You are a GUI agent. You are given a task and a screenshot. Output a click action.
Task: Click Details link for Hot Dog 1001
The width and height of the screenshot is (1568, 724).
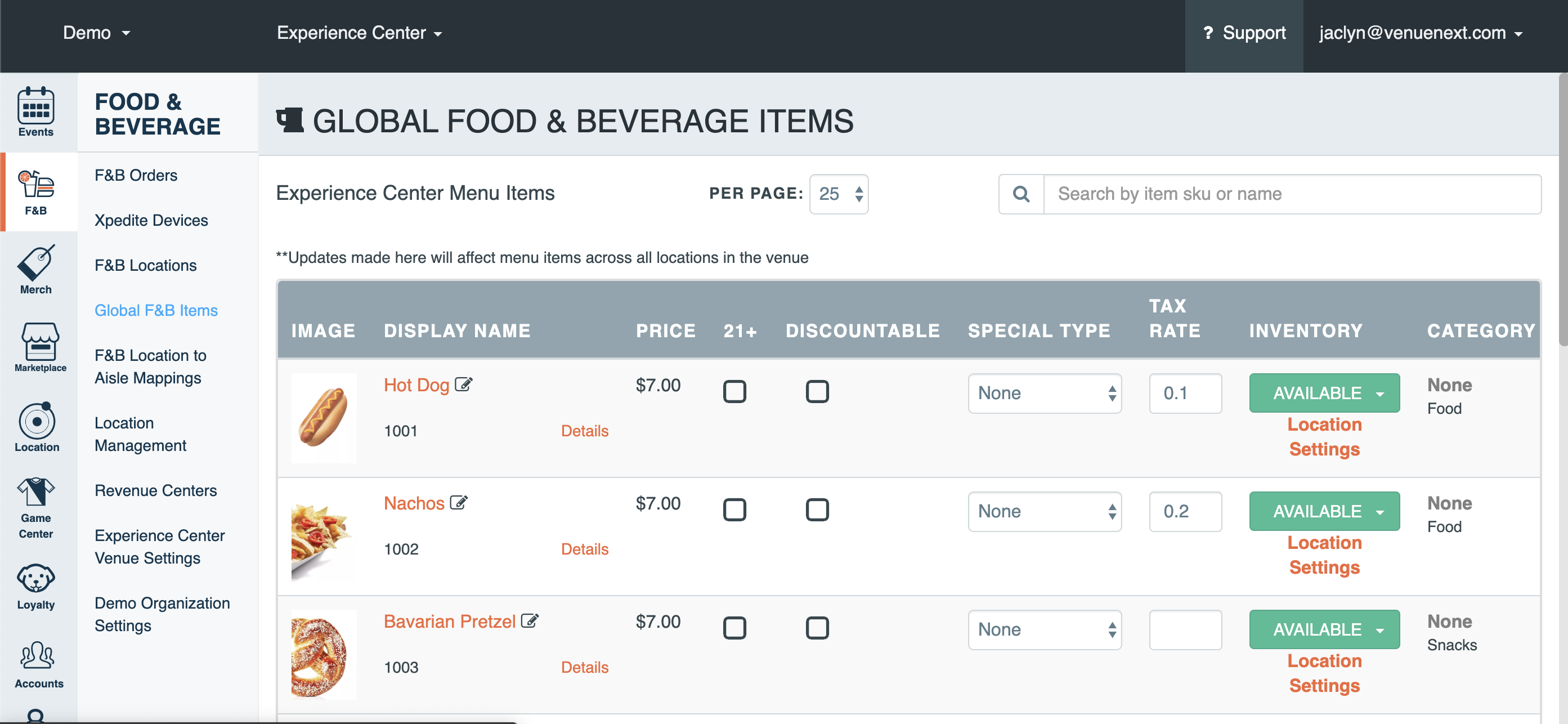pyautogui.click(x=585, y=431)
